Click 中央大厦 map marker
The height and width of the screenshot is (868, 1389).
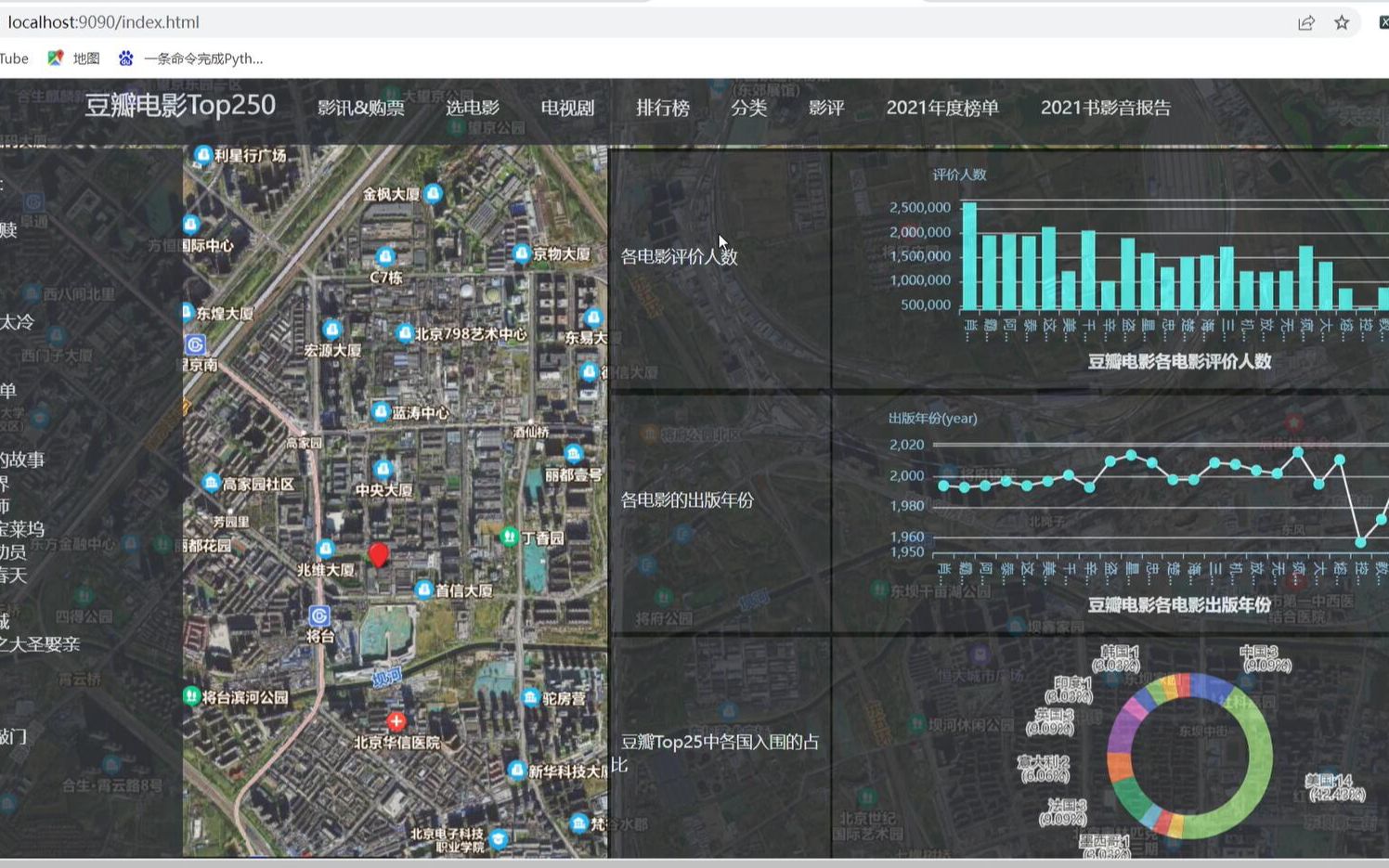pos(383,469)
